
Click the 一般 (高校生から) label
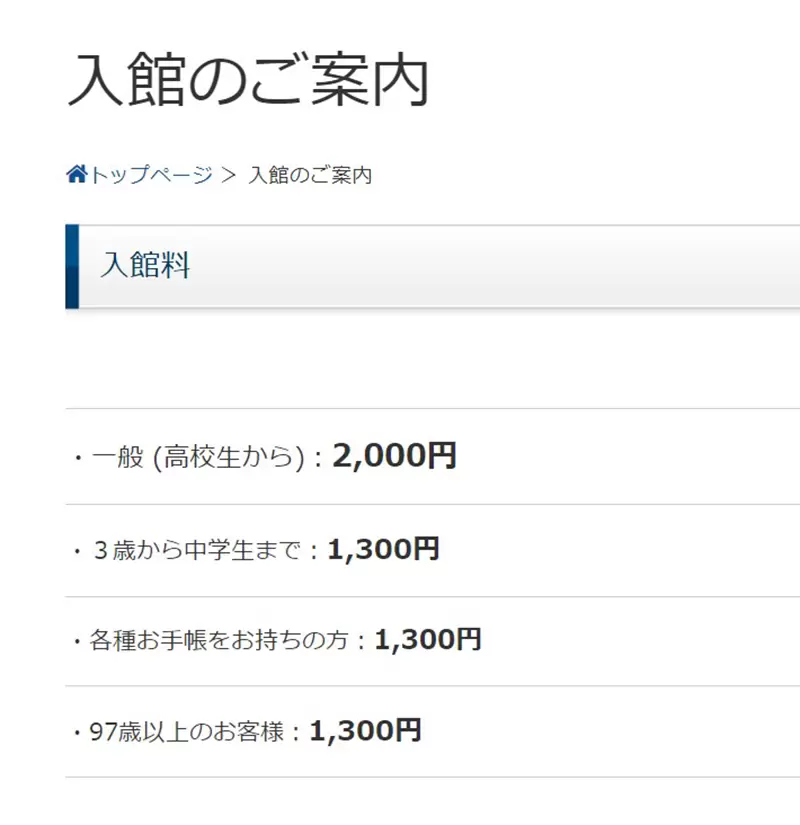click(x=197, y=457)
